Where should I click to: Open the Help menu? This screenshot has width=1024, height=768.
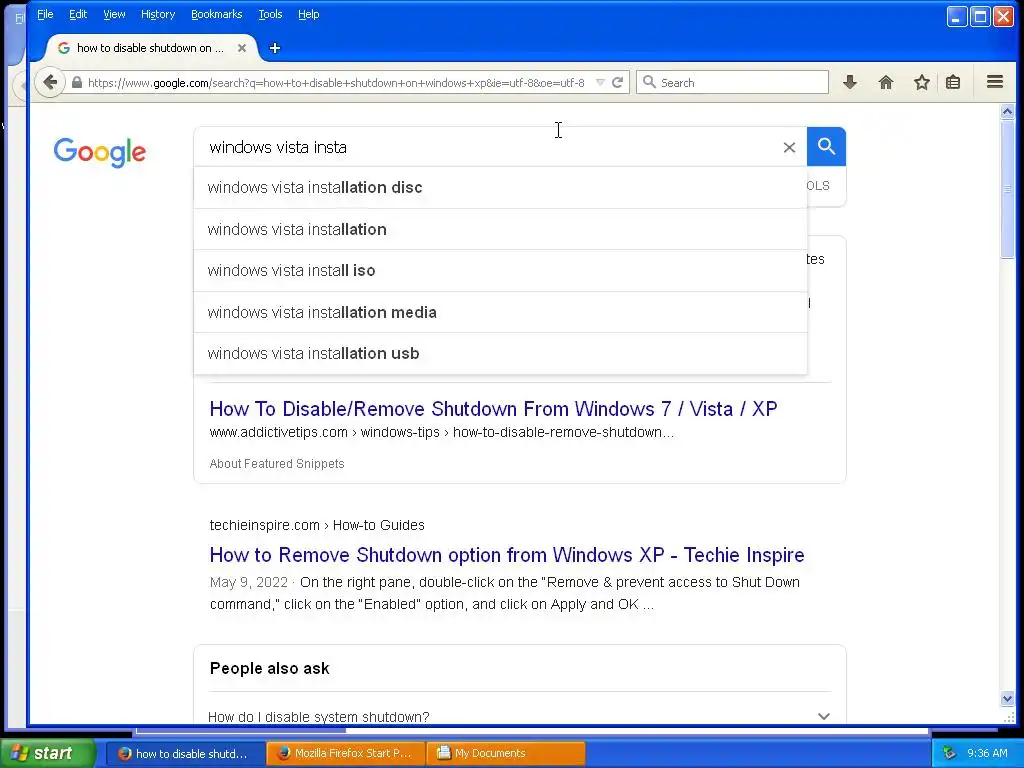(x=308, y=14)
